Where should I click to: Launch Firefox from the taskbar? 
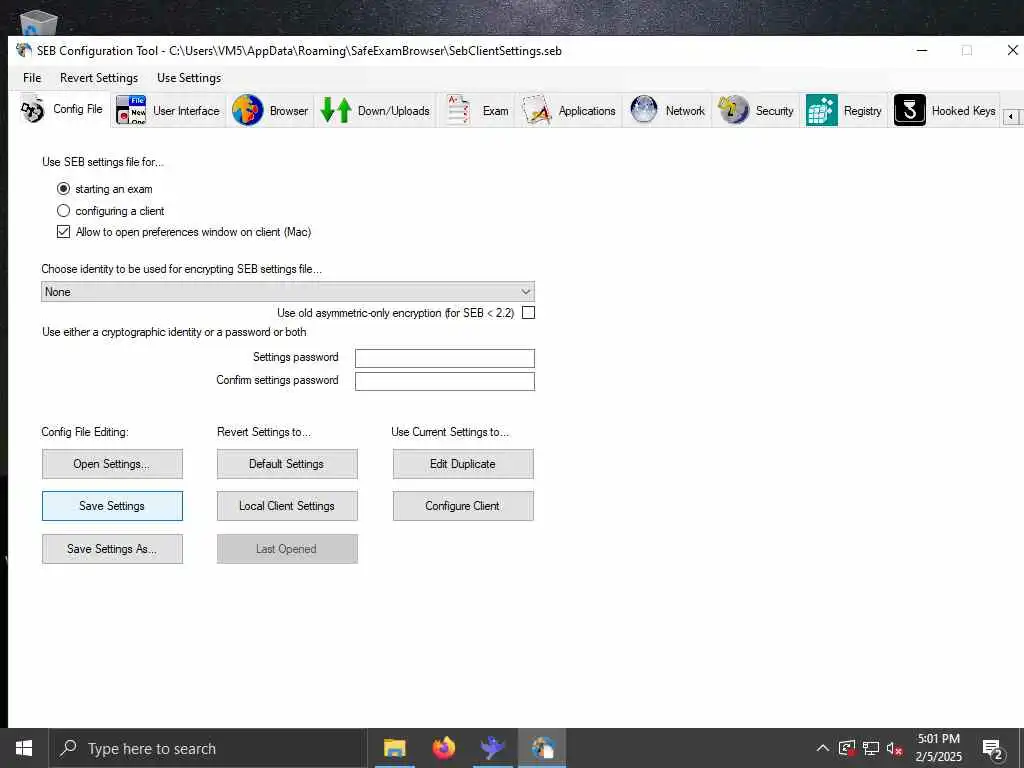444,748
